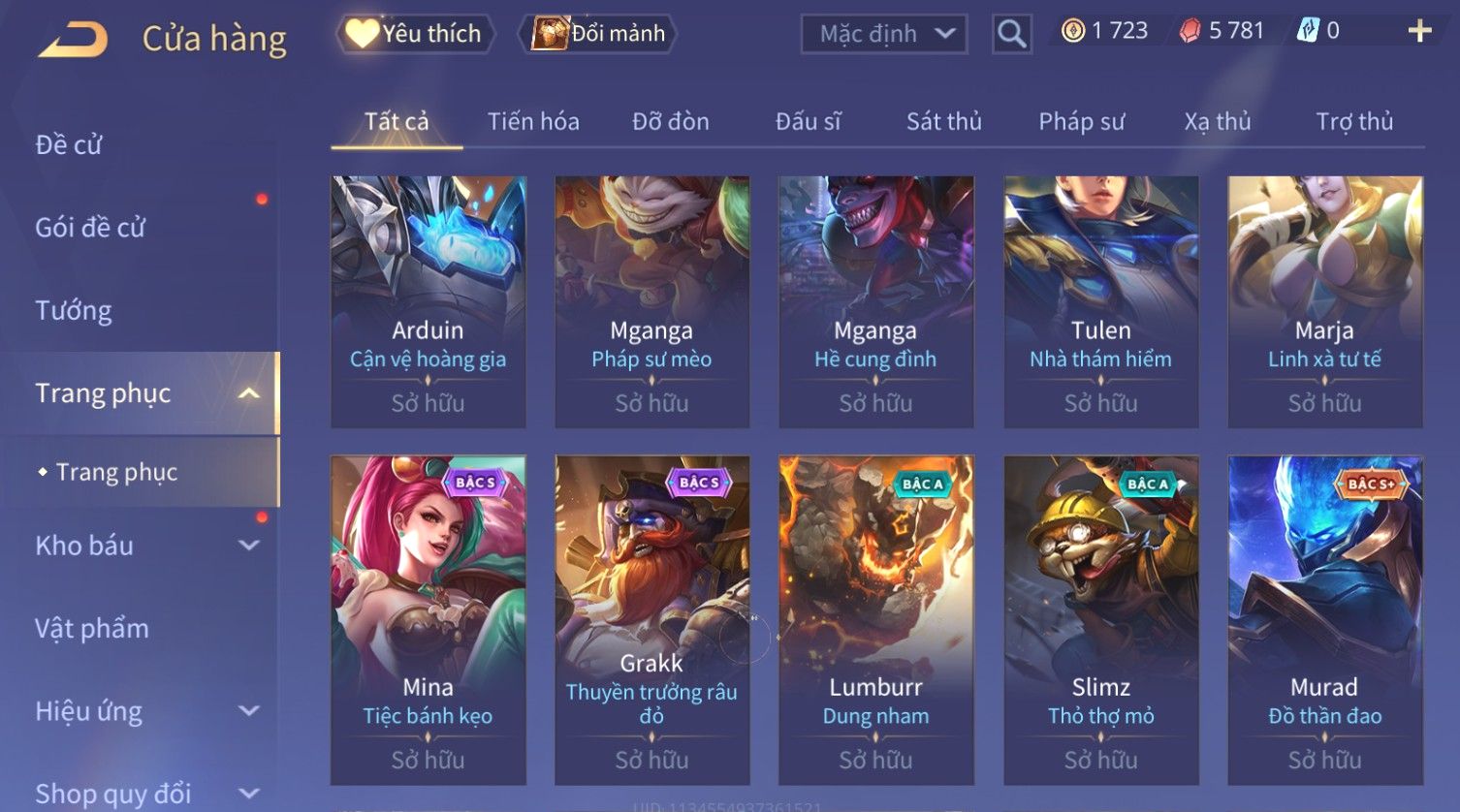Open the Mặc định sort dropdown
Viewport: 1460px width, 812px height.
[883, 34]
